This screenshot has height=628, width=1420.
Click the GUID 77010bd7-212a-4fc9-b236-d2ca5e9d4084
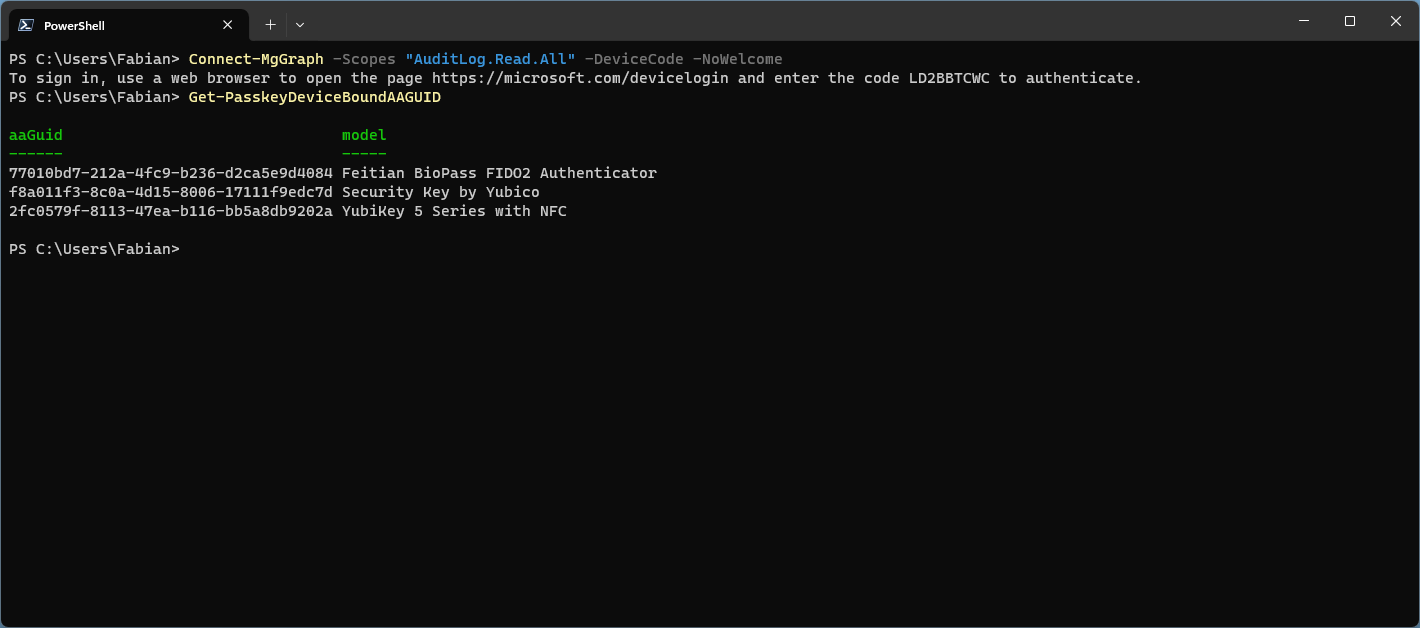tap(171, 173)
